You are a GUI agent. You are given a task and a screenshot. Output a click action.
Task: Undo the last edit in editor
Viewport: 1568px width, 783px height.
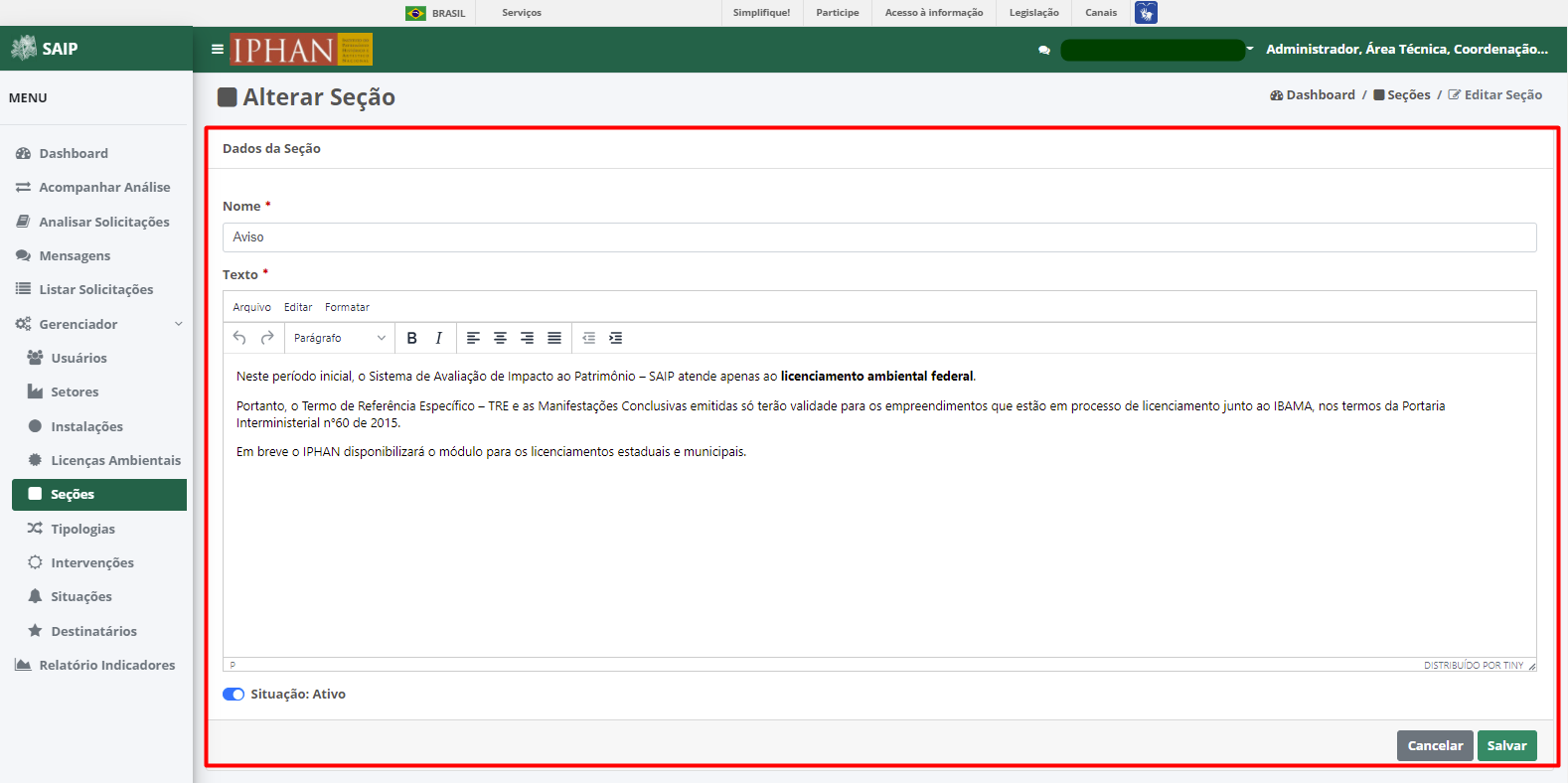pos(239,338)
